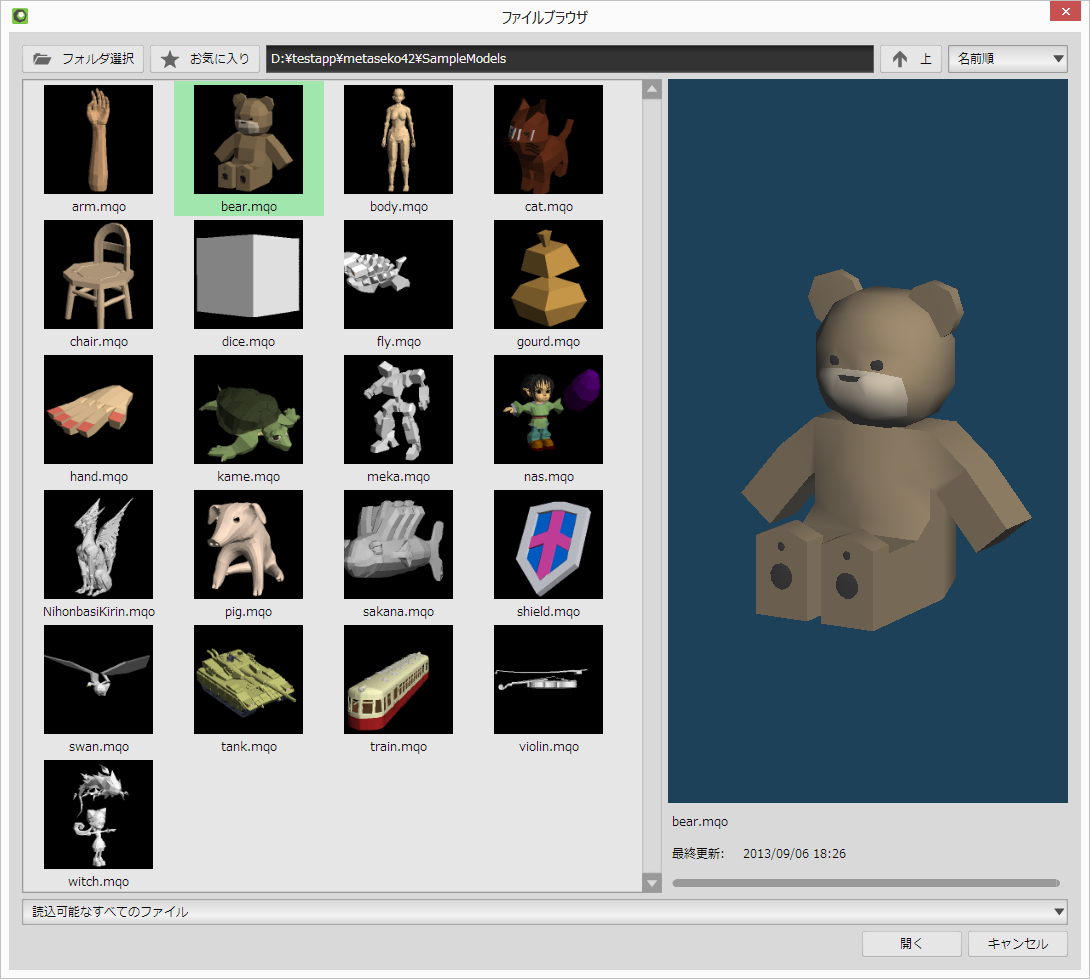Select the NihonbasiKirin.mqo thumbnail

(x=99, y=544)
